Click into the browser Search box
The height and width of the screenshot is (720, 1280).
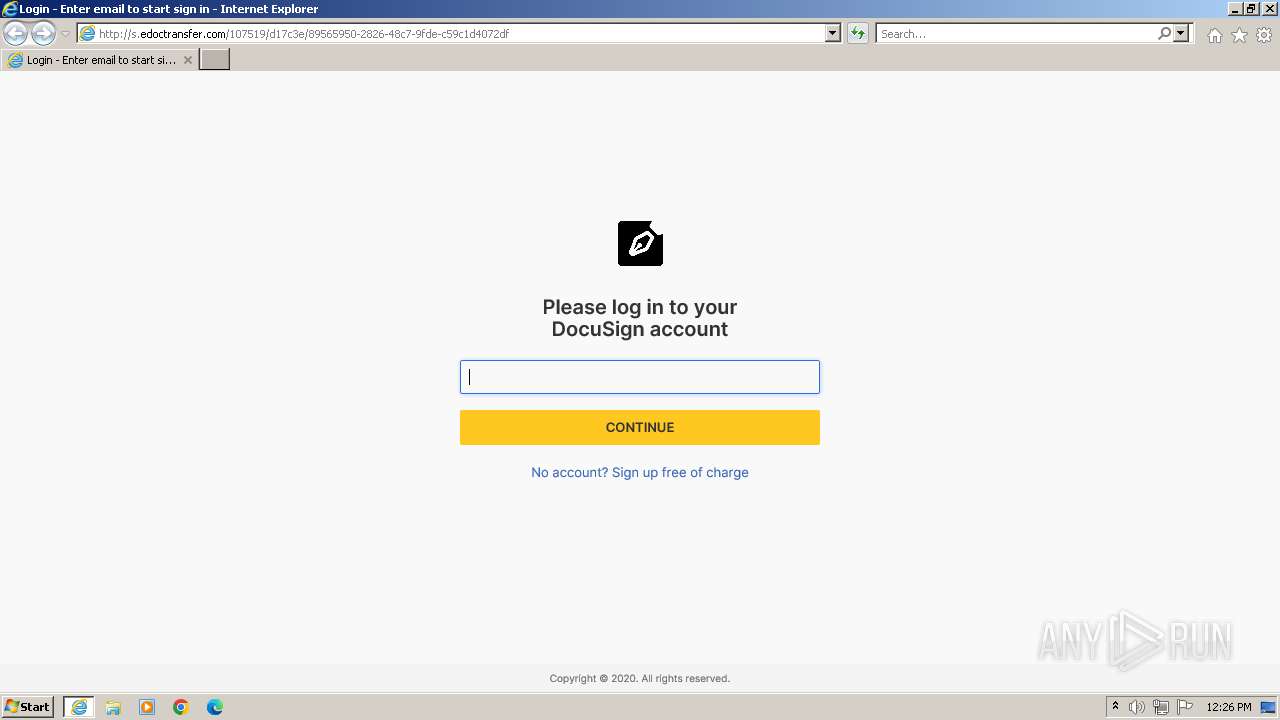(1015, 34)
